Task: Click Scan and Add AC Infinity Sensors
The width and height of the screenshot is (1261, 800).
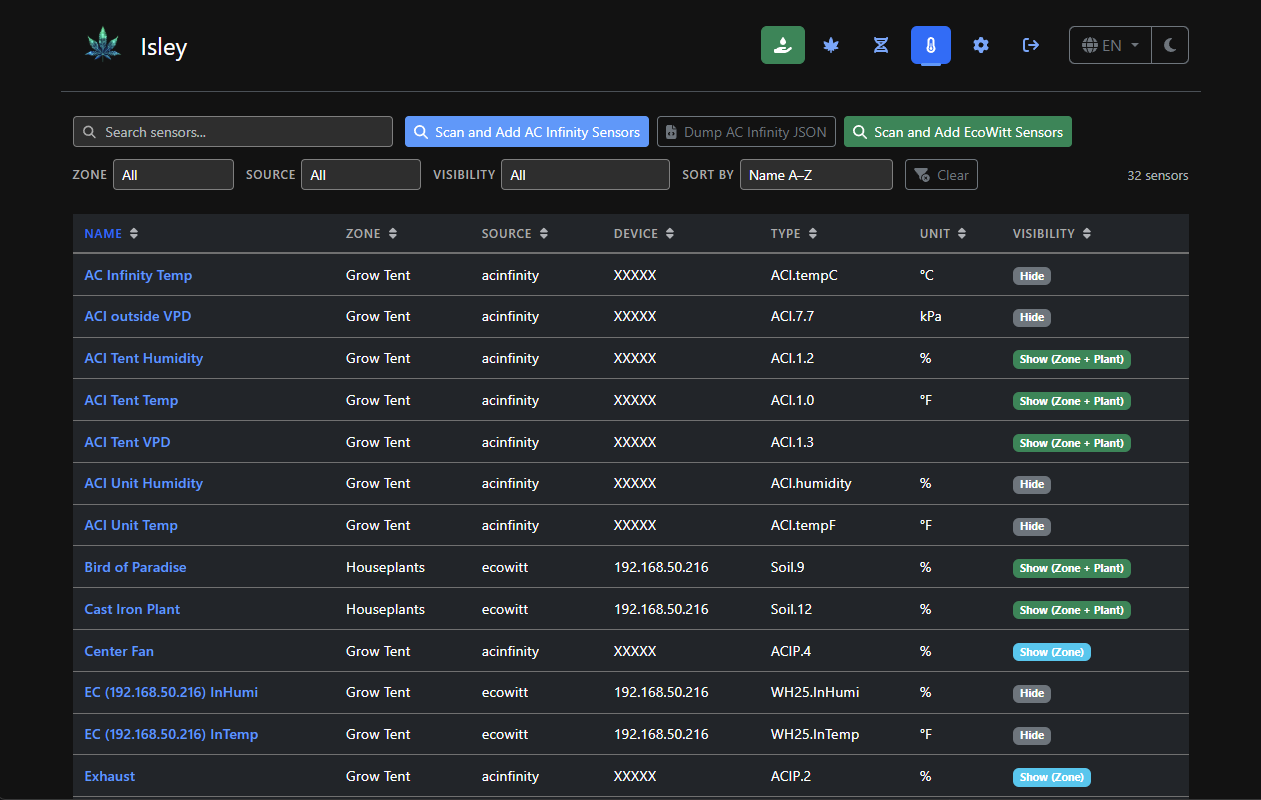Action: tap(527, 132)
